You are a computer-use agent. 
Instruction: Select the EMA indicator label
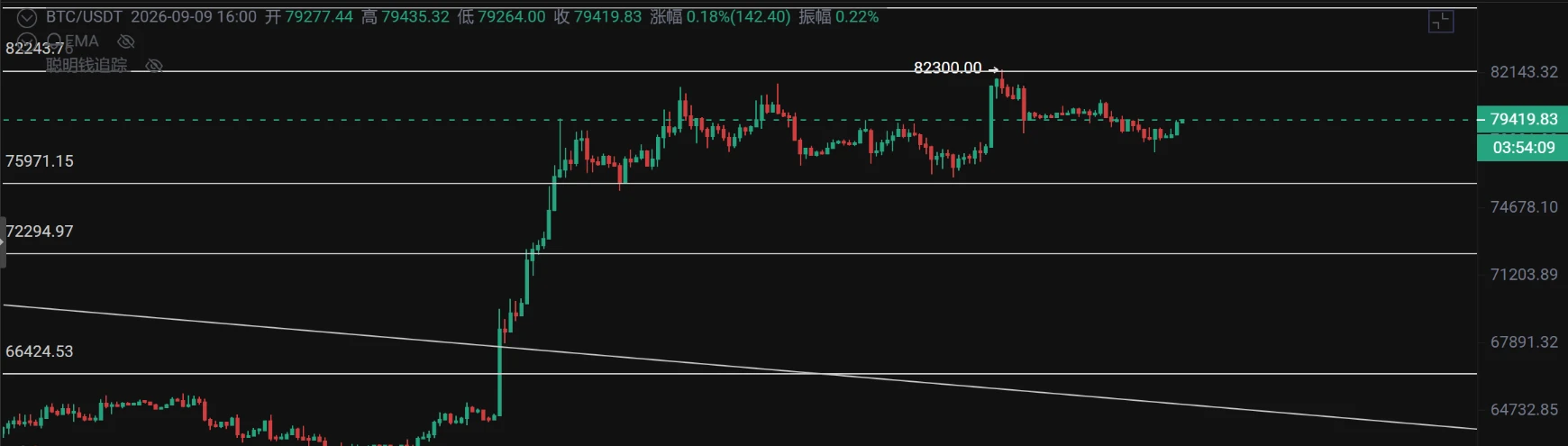coord(82,41)
